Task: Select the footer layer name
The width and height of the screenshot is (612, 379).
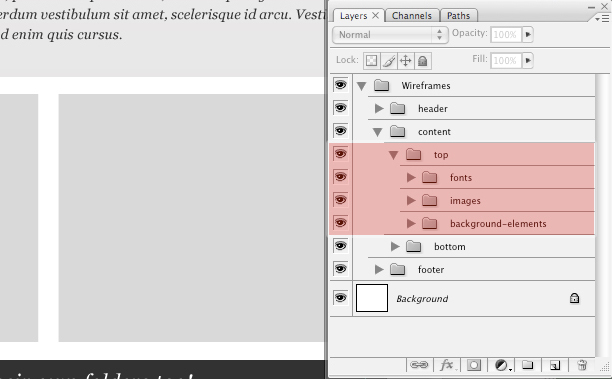Action: point(431,270)
